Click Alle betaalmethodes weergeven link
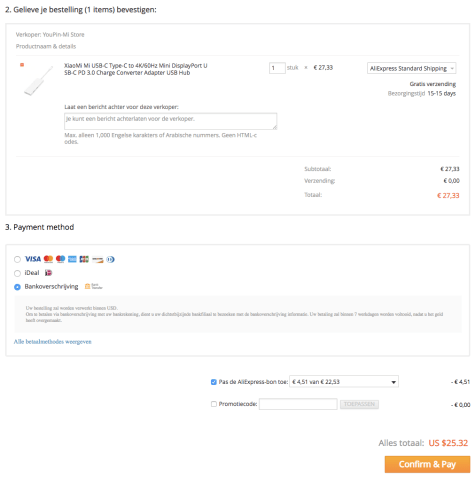The image size is (475, 477). point(52,342)
